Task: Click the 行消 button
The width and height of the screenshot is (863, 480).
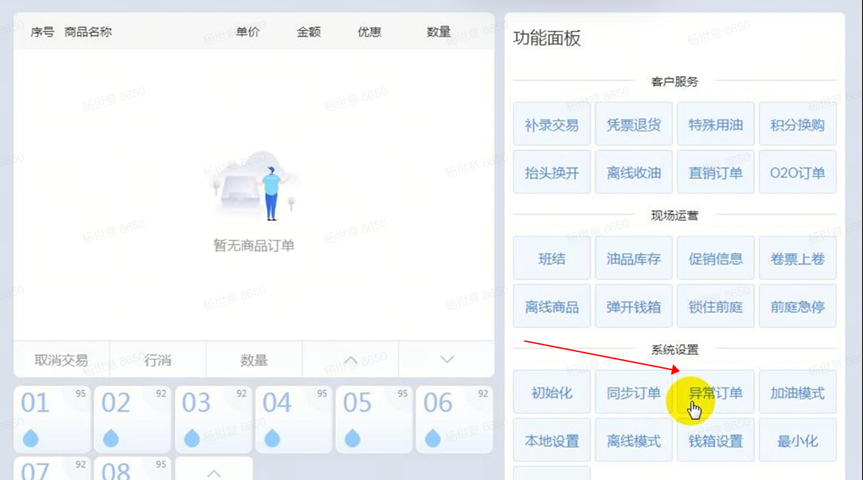Action: (158, 360)
